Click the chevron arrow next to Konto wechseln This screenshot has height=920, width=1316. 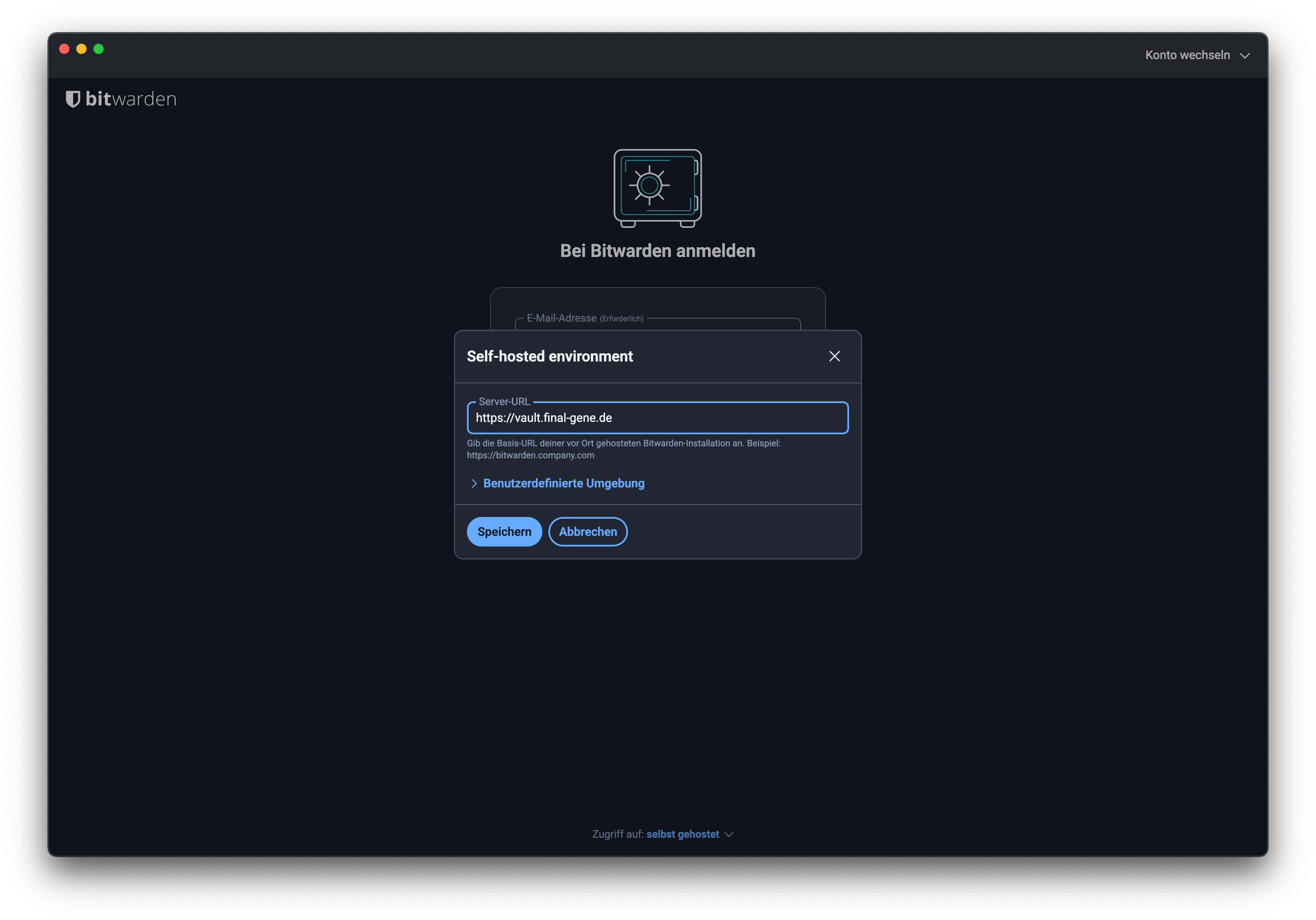point(1244,56)
